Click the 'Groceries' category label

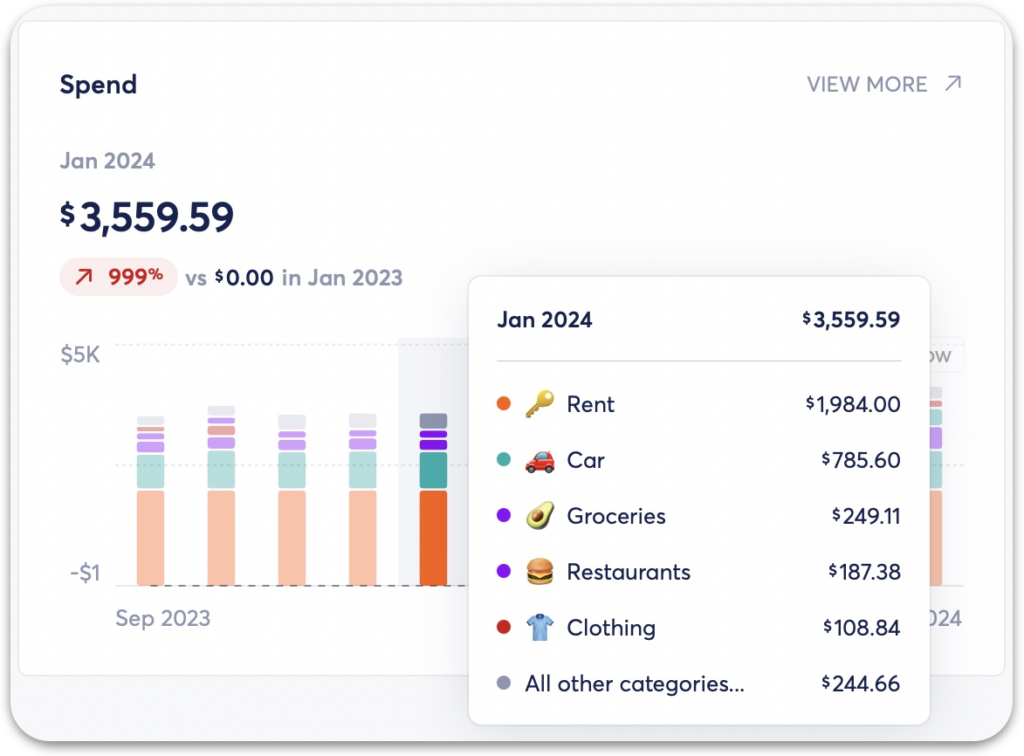[616, 516]
